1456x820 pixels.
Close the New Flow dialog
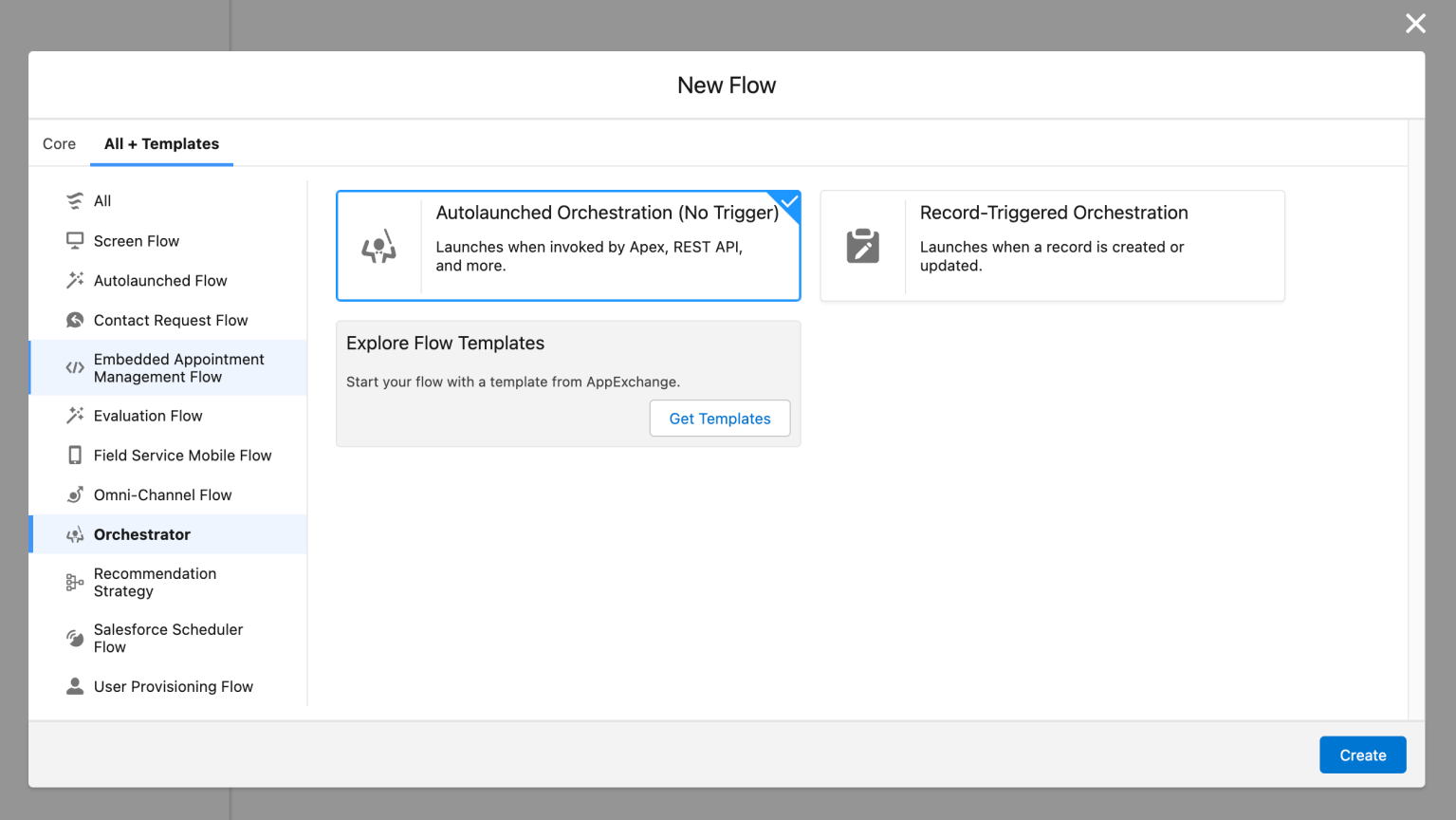coord(1415,24)
